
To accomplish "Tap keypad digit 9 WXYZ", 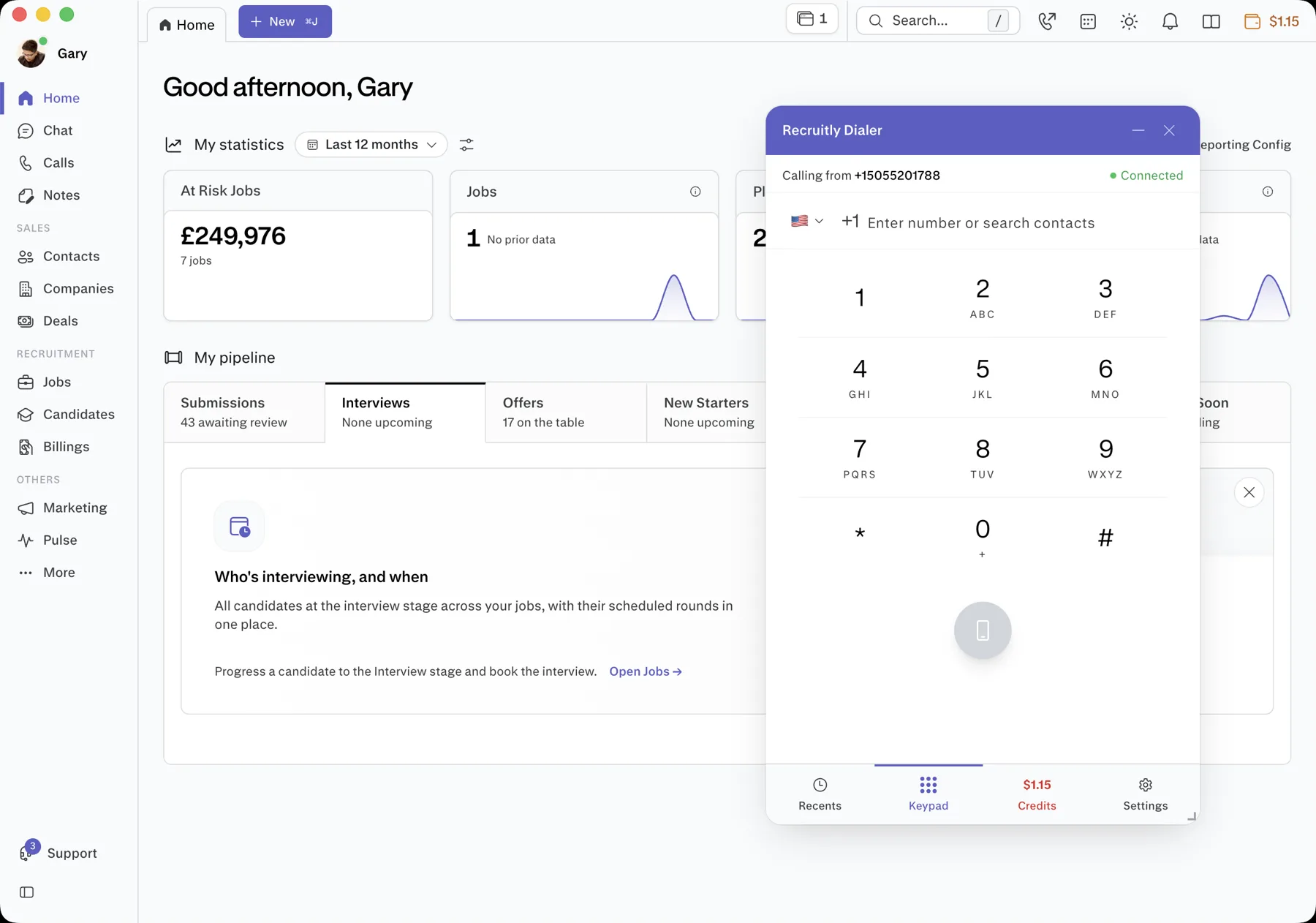I will 1105,458.
